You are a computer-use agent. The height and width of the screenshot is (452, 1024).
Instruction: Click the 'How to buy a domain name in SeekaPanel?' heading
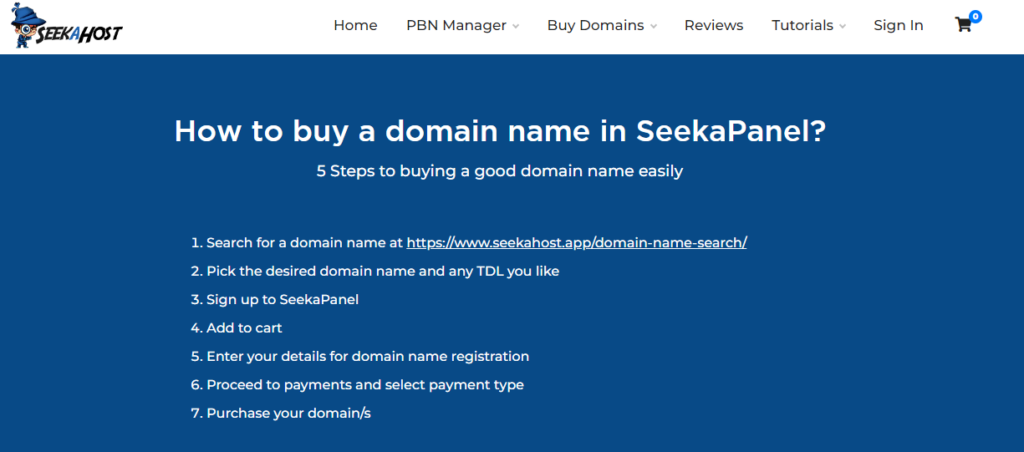coord(500,131)
